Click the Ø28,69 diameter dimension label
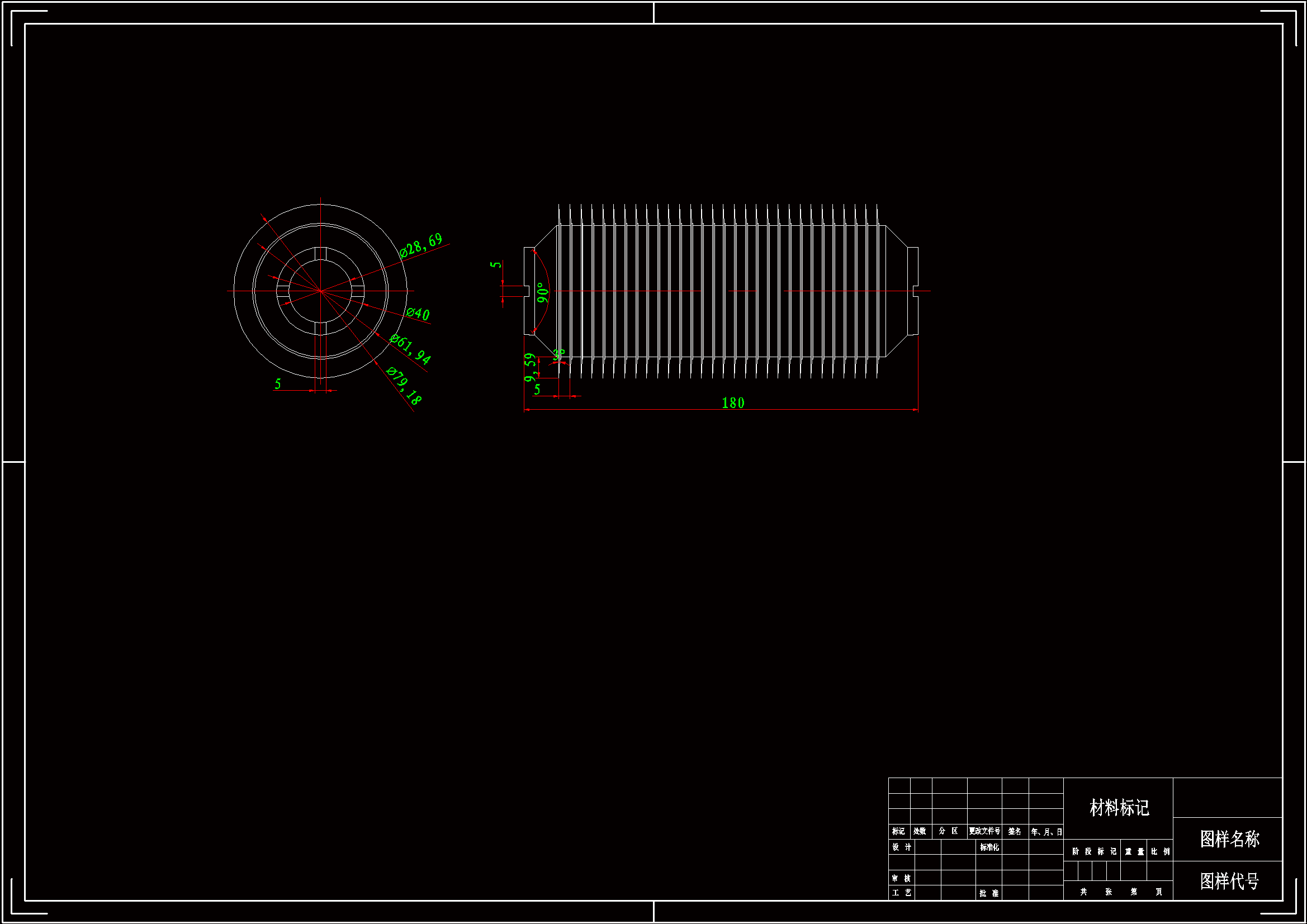This screenshot has width=1307, height=924. pyautogui.click(x=422, y=245)
